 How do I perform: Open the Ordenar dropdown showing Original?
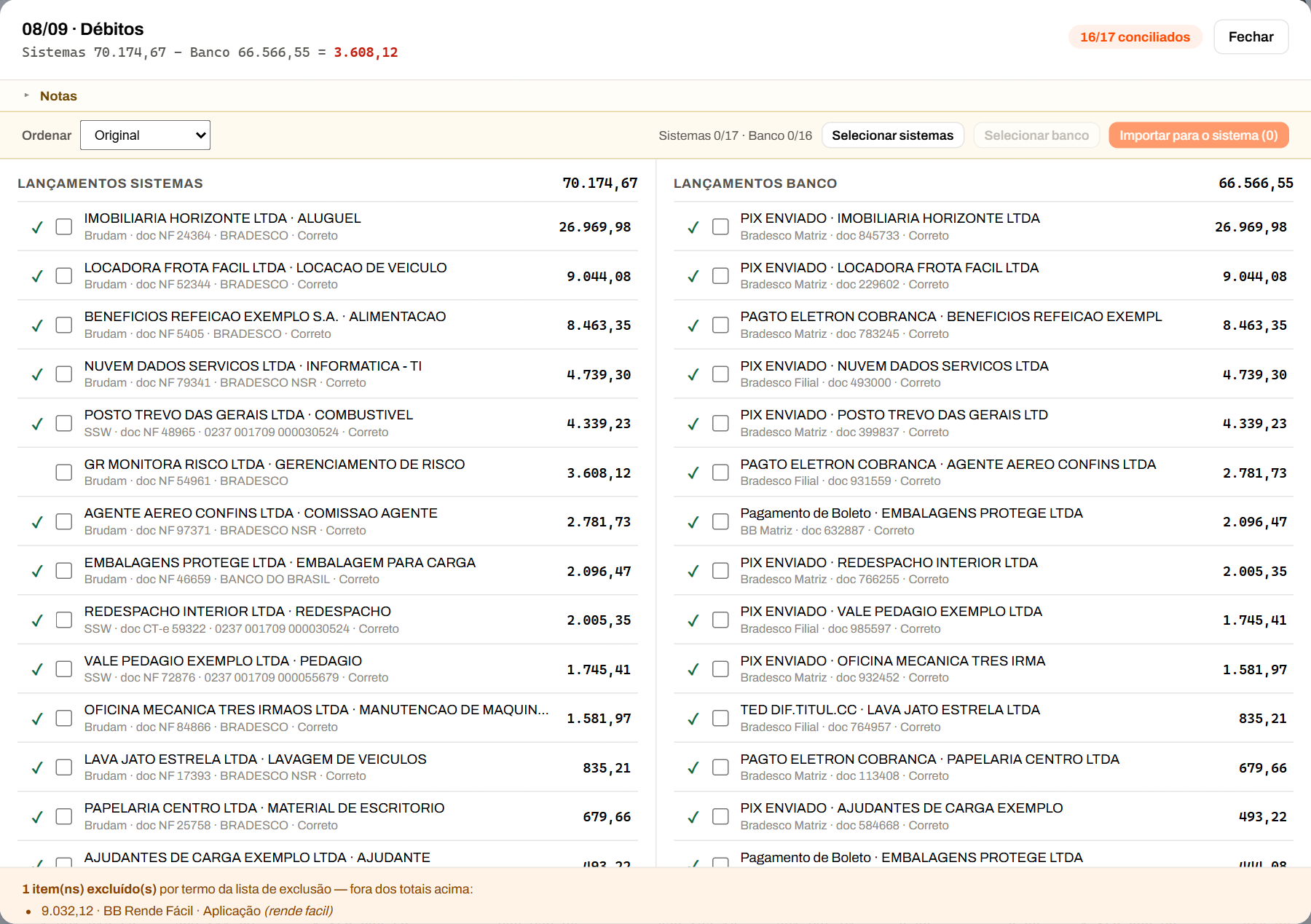click(145, 135)
